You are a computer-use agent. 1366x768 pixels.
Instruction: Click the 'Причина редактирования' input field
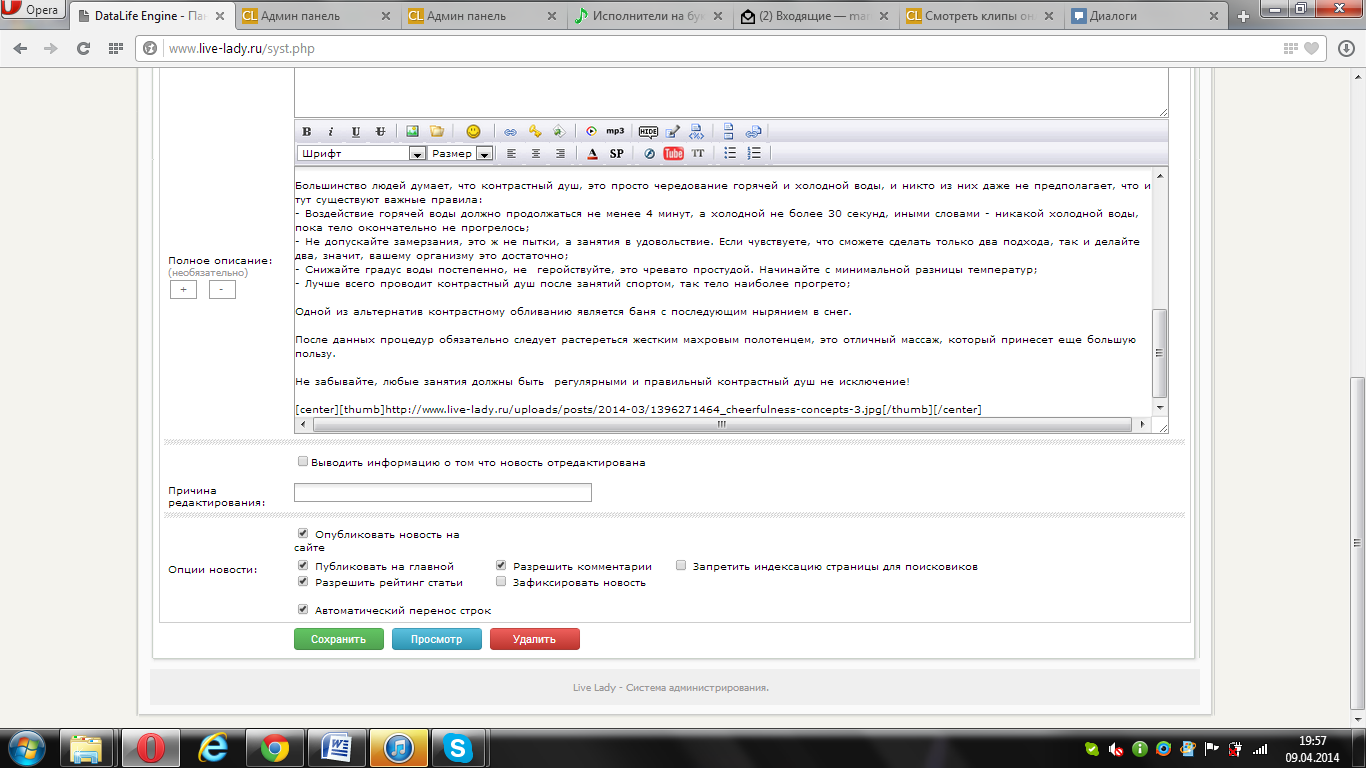(442, 492)
